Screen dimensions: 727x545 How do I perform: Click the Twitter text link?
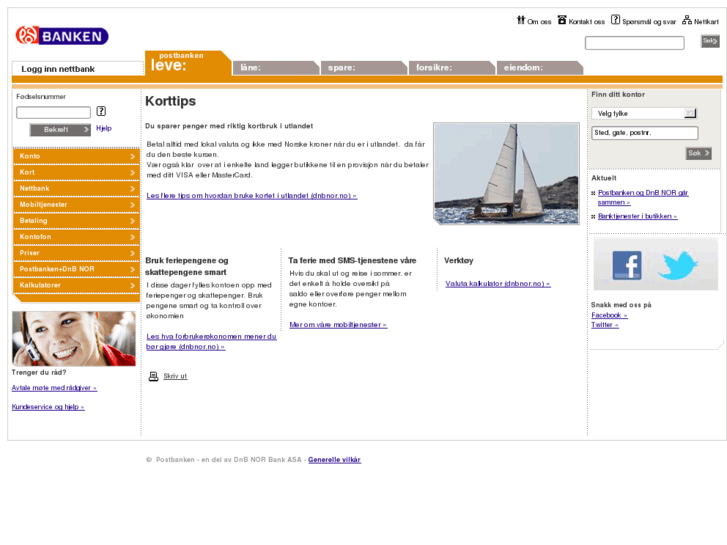click(x=605, y=325)
